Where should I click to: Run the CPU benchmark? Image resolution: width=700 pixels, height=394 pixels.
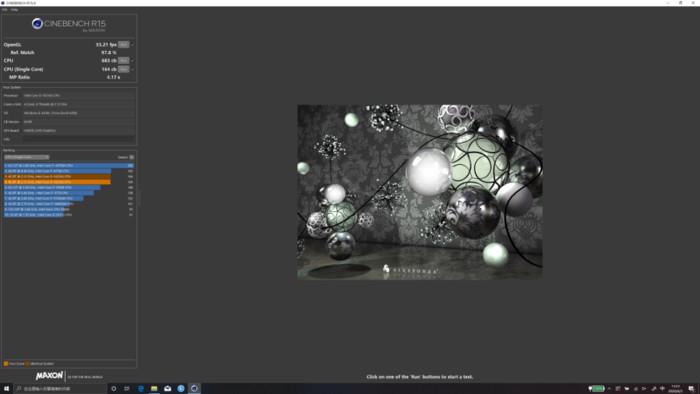124,60
